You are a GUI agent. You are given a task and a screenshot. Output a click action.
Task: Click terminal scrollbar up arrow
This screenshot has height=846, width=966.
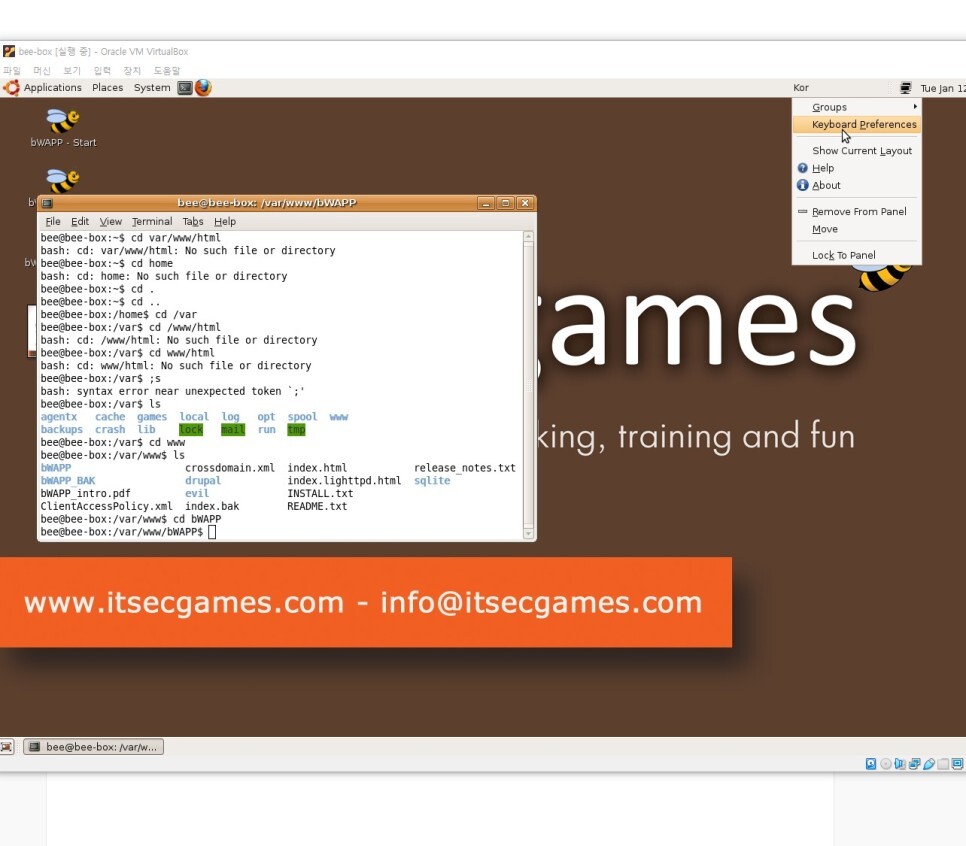tap(528, 237)
